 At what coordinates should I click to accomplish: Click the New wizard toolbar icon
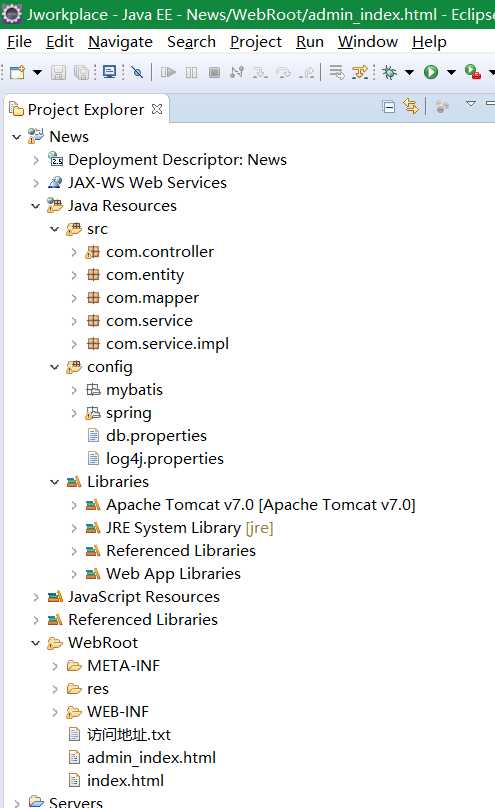coord(18,72)
